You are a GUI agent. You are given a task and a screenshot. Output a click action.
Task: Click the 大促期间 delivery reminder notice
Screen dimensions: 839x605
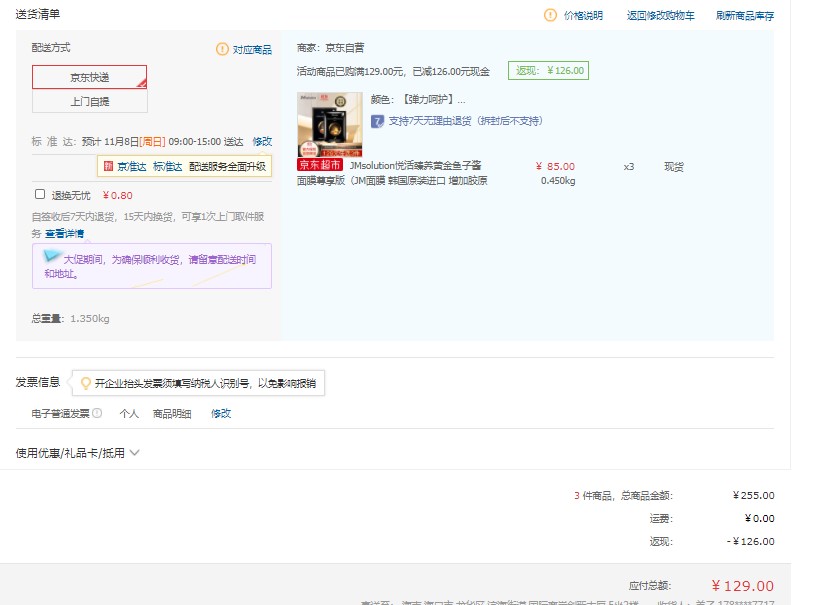152,266
